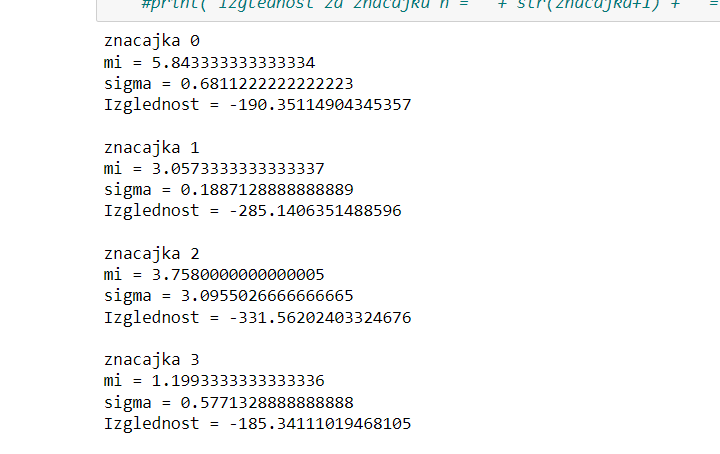Click the sigma value 0.1887128888888889
Screen dimensions: 720x454
pyautogui.click(x=267, y=190)
